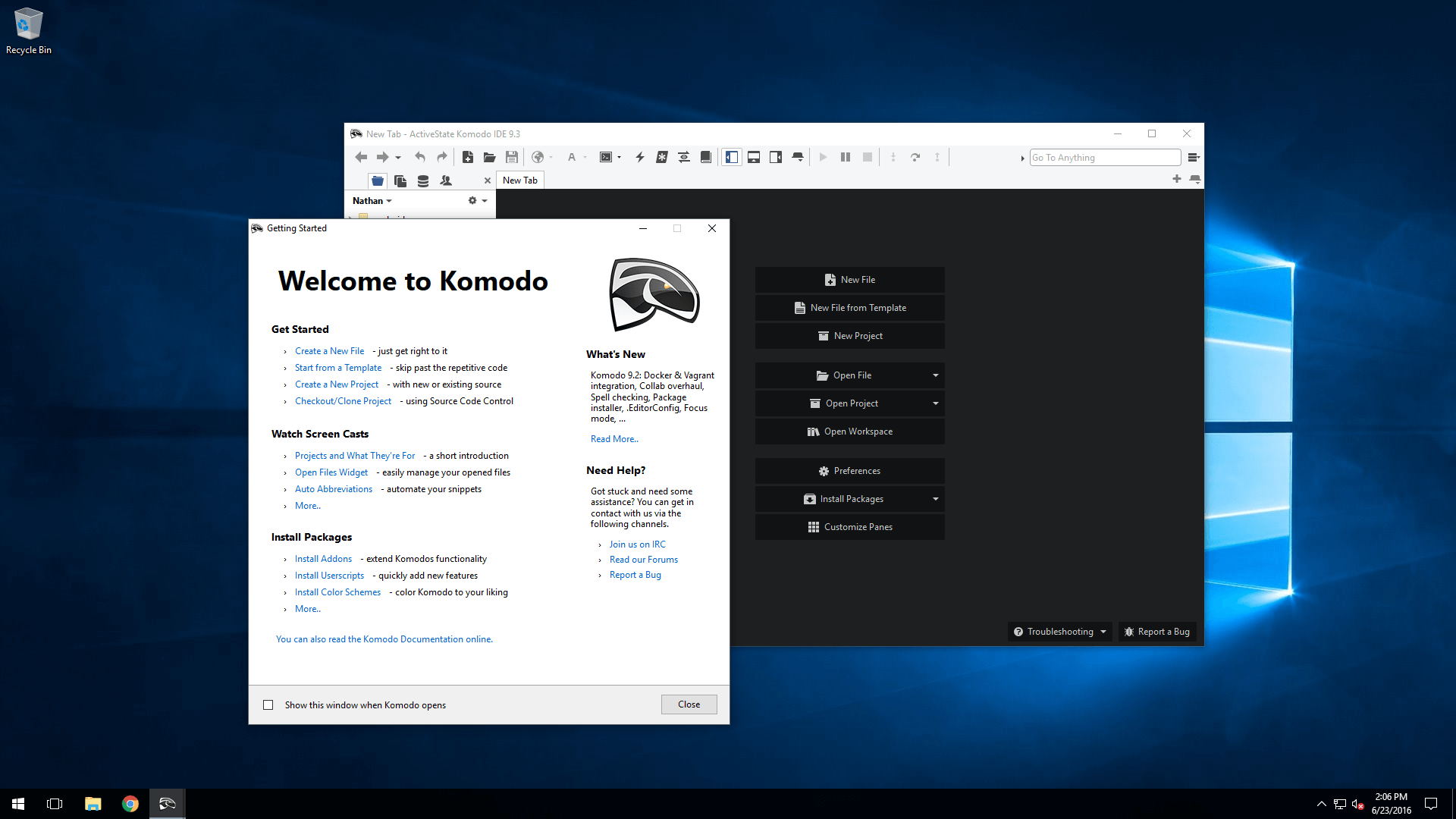Toggle the left pane visibility button
The image size is (1456, 819).
click(x=732, y=157)
